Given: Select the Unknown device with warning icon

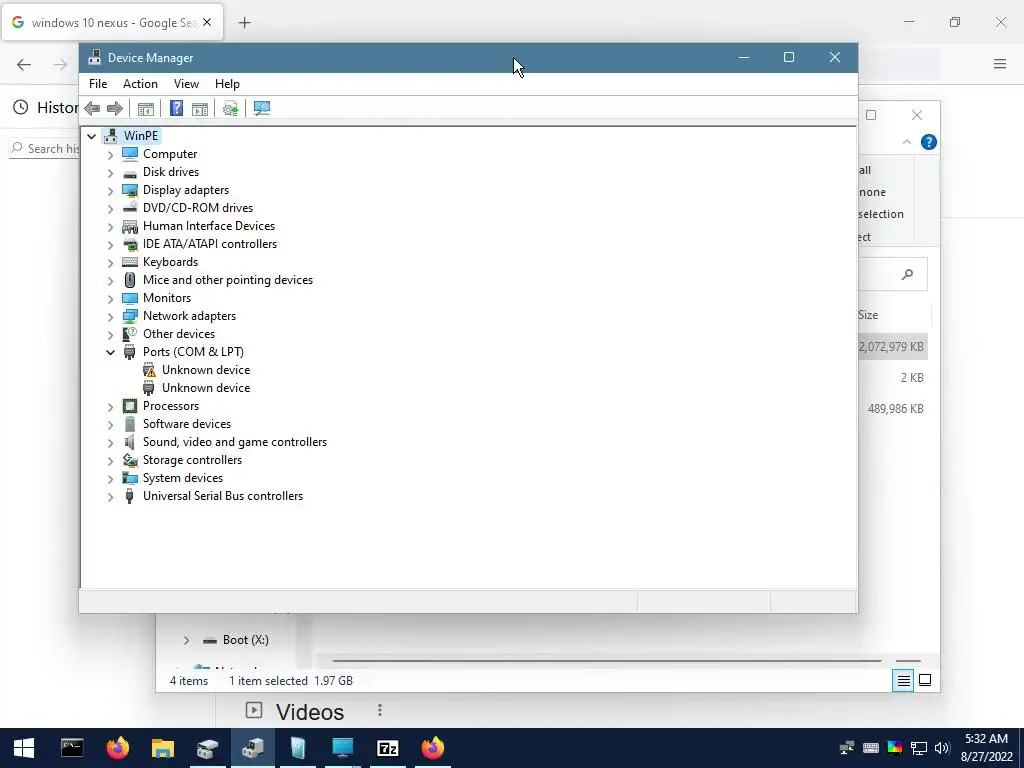Looking at the screenshot, I should [x=206, y=370].
